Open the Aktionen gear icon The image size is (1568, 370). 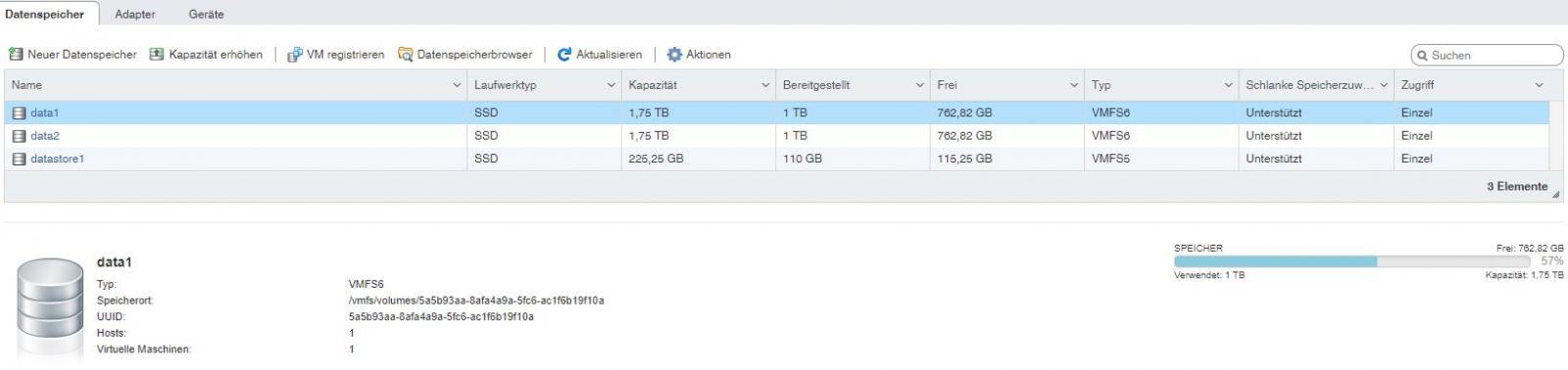pos(674,55)
